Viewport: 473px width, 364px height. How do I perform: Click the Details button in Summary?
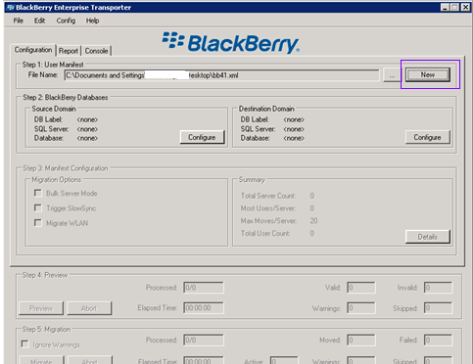[x=427, y=237]
